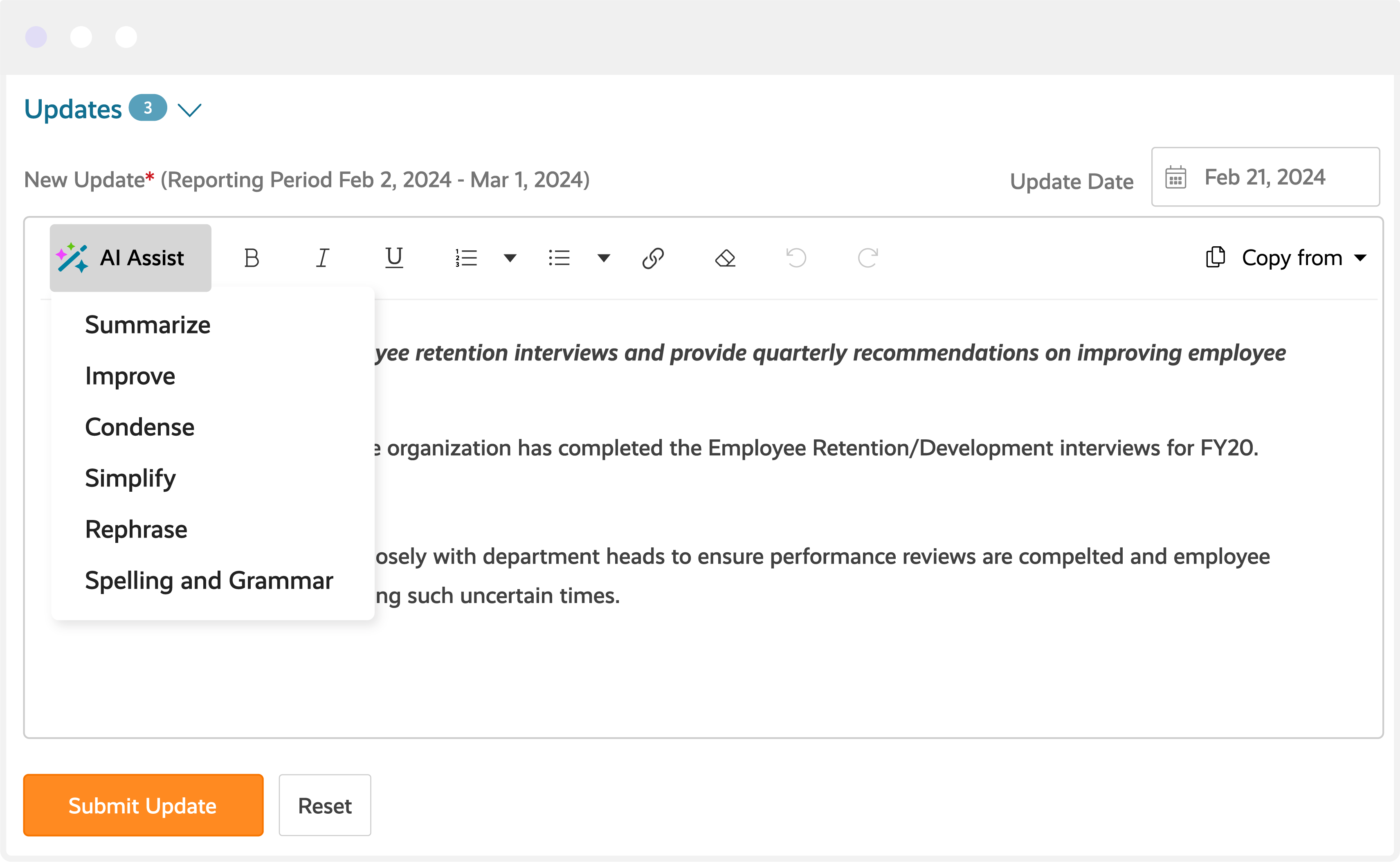
Task: Insert a hyperlink with the link icon
Action: click(653, 258)
